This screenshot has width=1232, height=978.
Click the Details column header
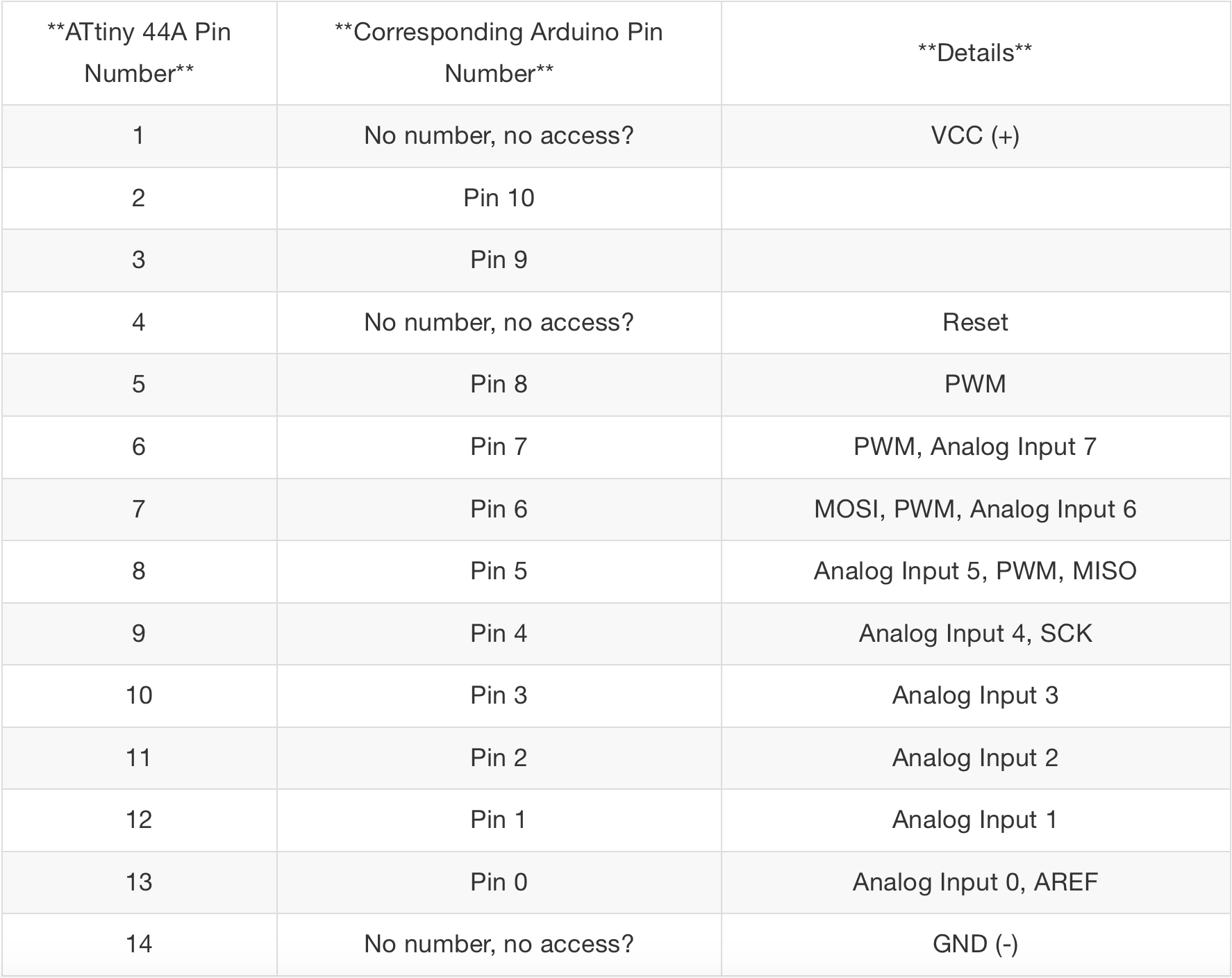click(x=975, y=53)
